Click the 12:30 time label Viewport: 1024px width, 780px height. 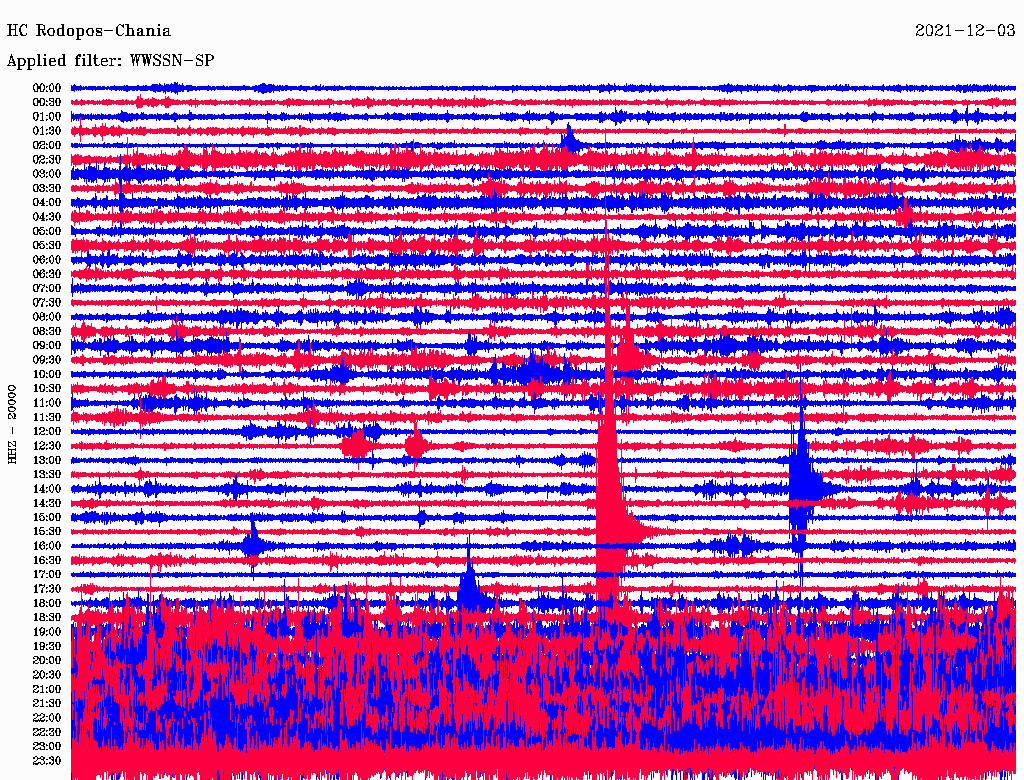(x=47, y=446)
